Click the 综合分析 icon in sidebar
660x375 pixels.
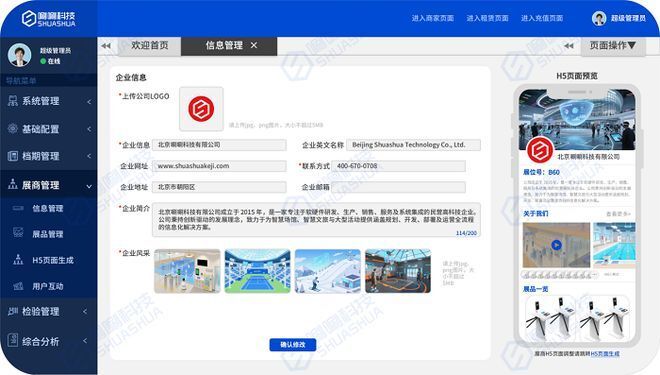click(x=13, y=340)
